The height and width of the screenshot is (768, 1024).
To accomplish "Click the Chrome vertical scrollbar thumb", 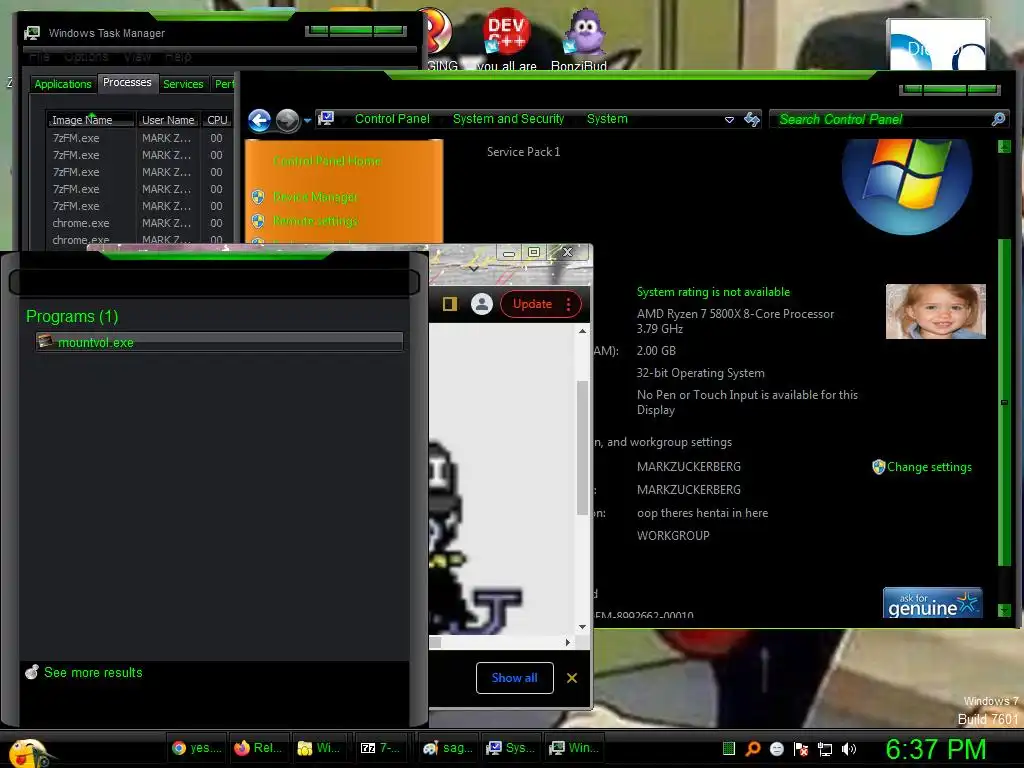I will [582, 447].
